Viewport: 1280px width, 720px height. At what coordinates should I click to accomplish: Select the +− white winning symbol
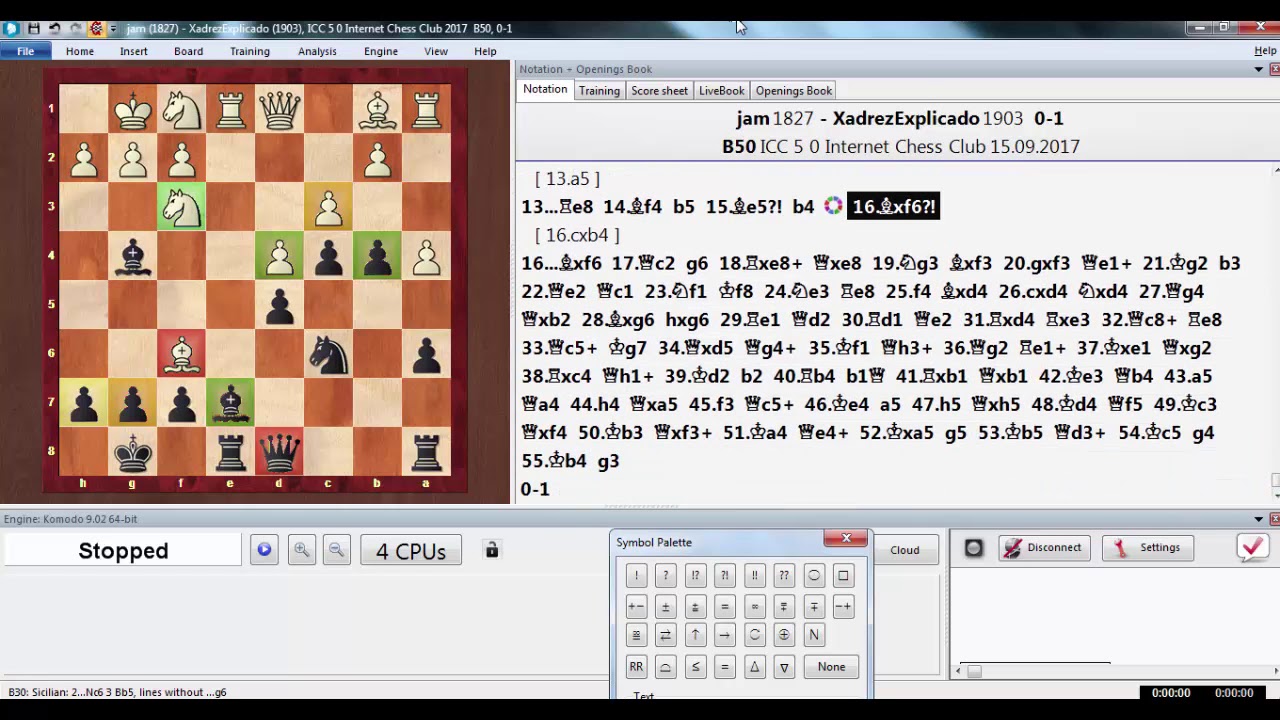point(636,607)
